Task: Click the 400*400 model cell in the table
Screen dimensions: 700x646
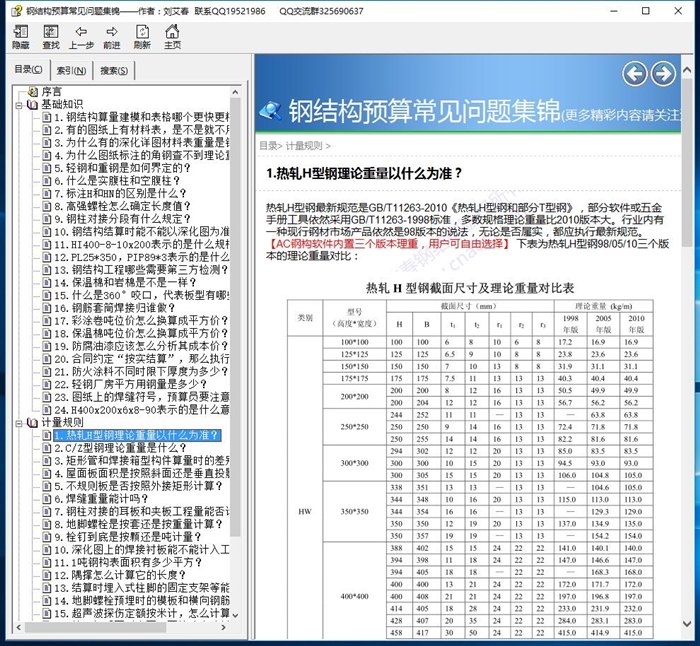Action: click(x=354, y=596)
